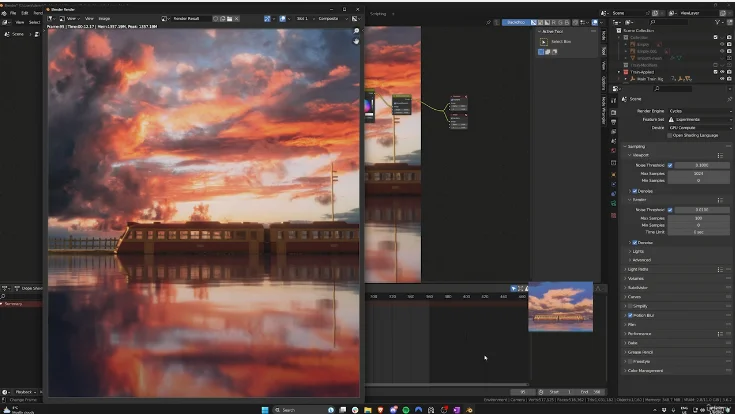This screenshot has width=735, height=414.
Task: Toggle Render Denoise checkbox
Action: click(x=635, y=243)
